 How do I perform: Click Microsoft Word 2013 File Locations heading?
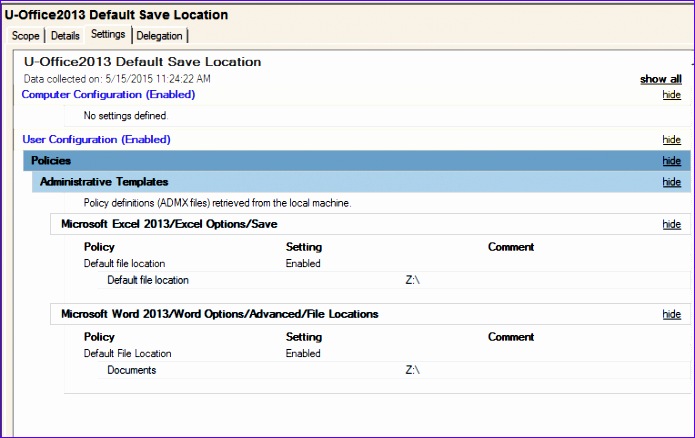[219, 314]
